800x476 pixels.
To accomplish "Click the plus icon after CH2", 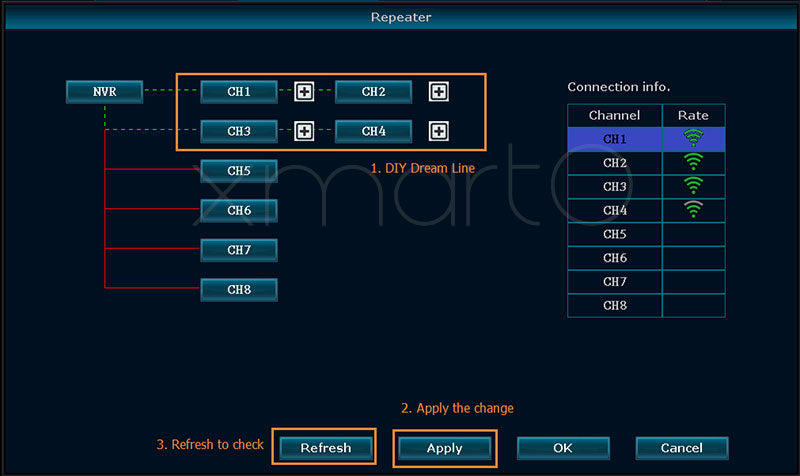I will [x=438, y=92].
